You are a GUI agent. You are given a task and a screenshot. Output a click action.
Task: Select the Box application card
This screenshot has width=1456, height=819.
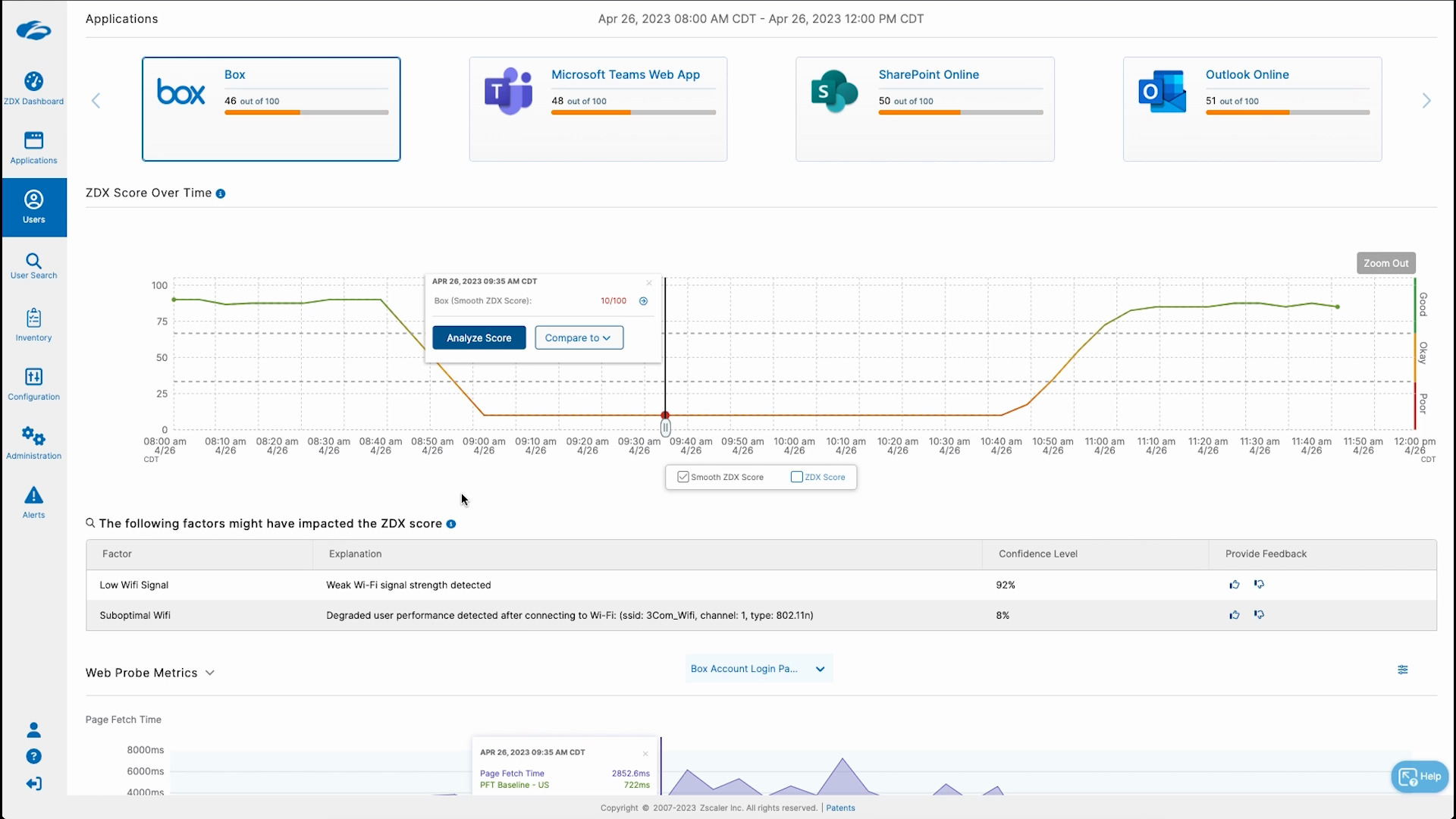[x=271, y=109]
